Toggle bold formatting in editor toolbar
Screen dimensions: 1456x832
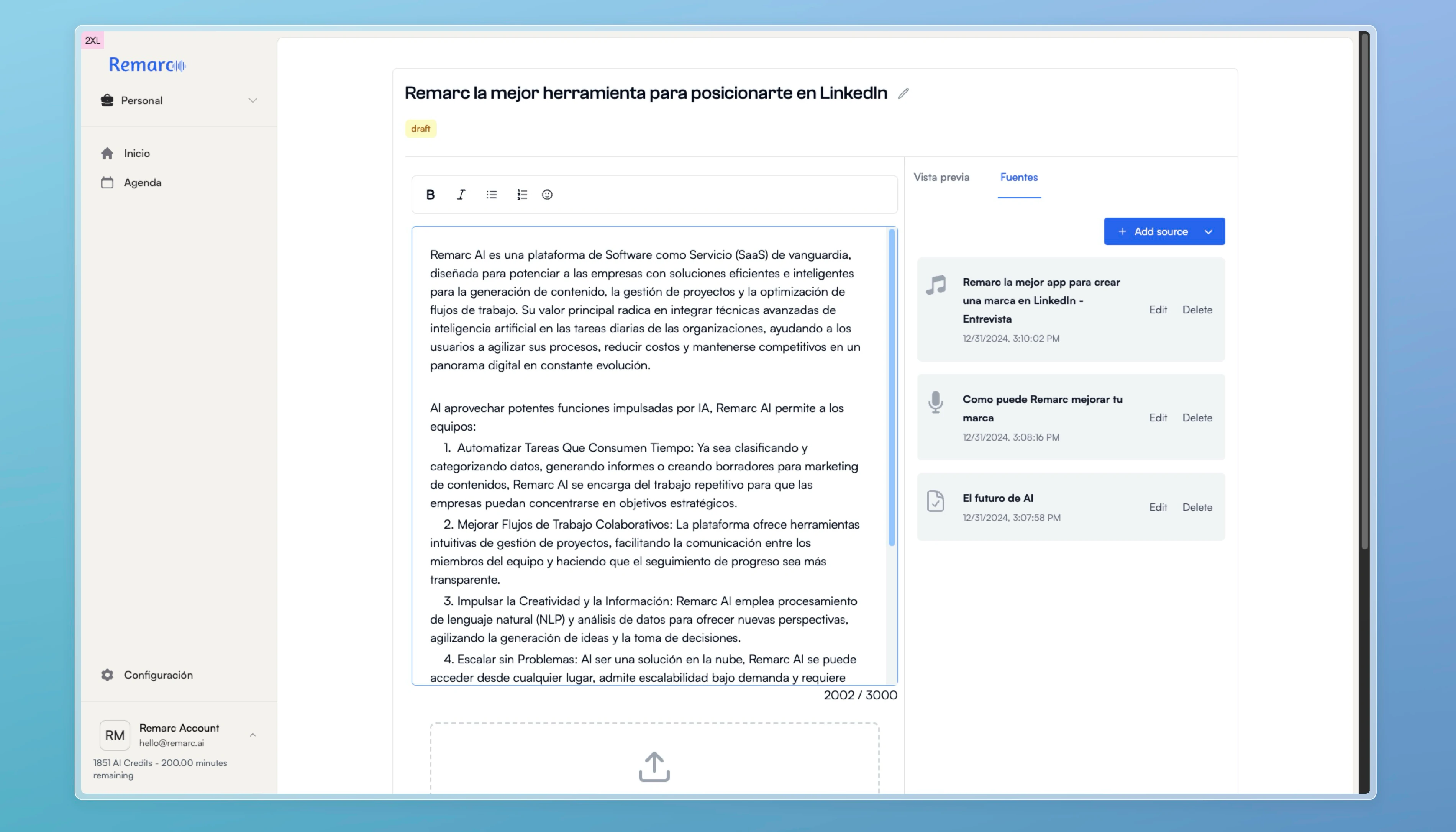pyautogui.click(x=430, y=195)
